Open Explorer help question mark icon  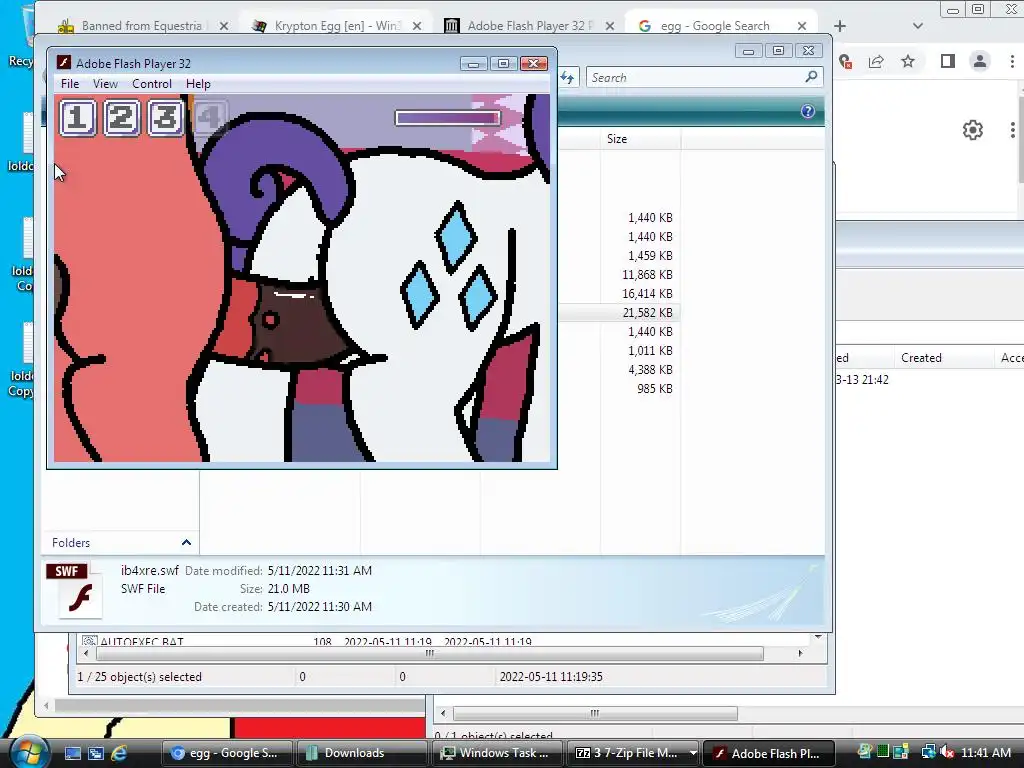tap(808, 111)
